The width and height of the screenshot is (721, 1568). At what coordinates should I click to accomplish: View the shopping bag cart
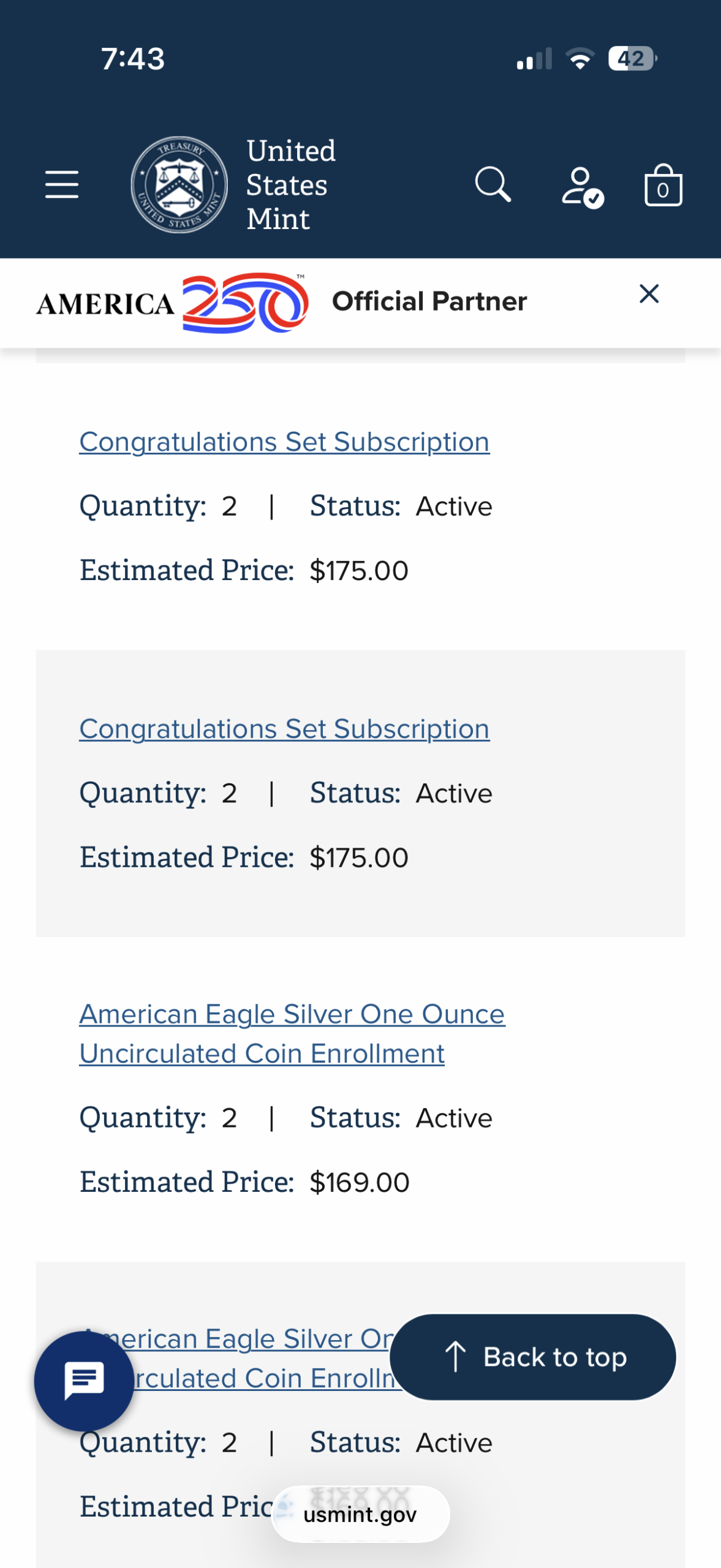(x=663, y=186)
